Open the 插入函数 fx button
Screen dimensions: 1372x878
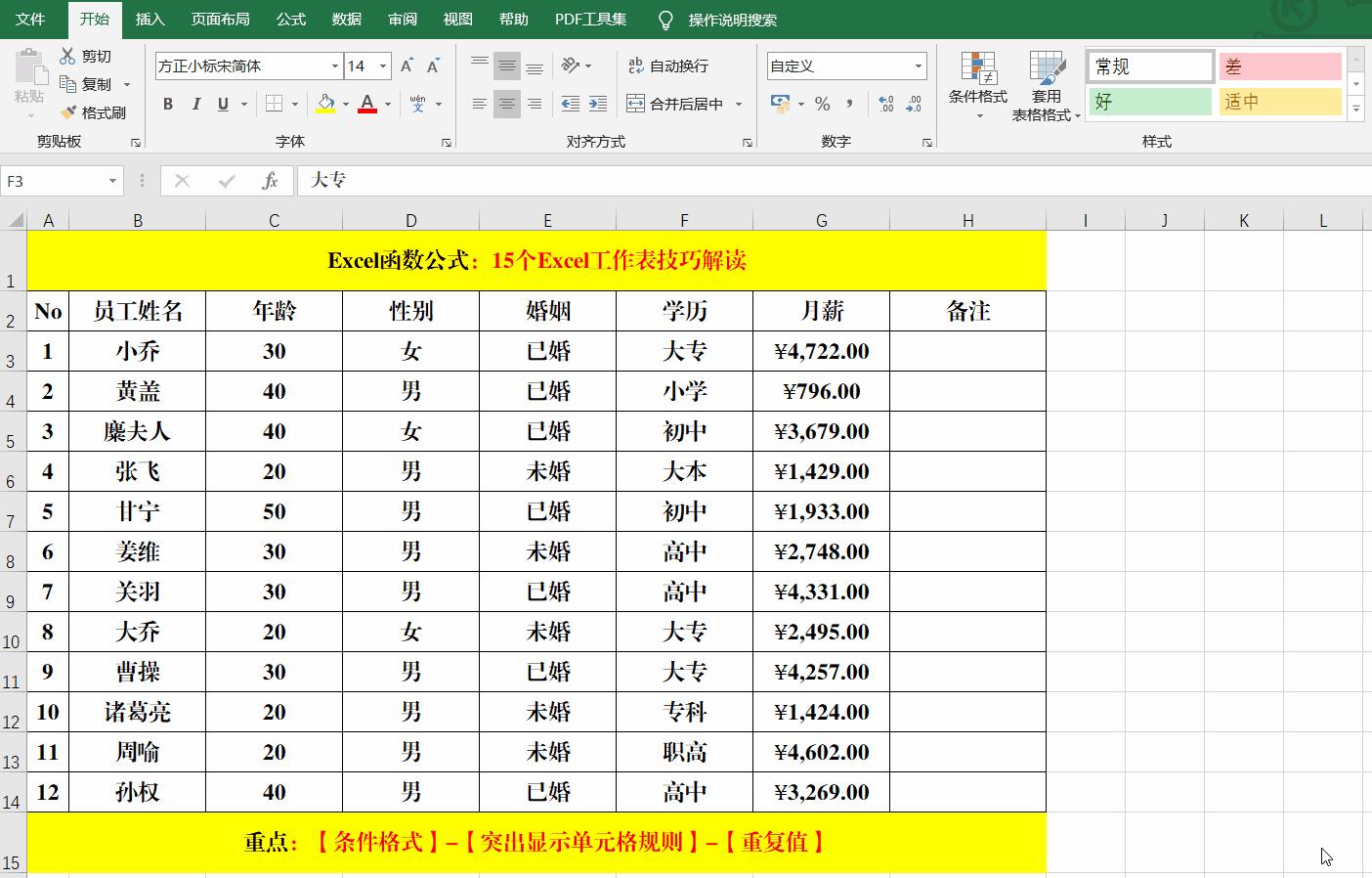[271, 181]
